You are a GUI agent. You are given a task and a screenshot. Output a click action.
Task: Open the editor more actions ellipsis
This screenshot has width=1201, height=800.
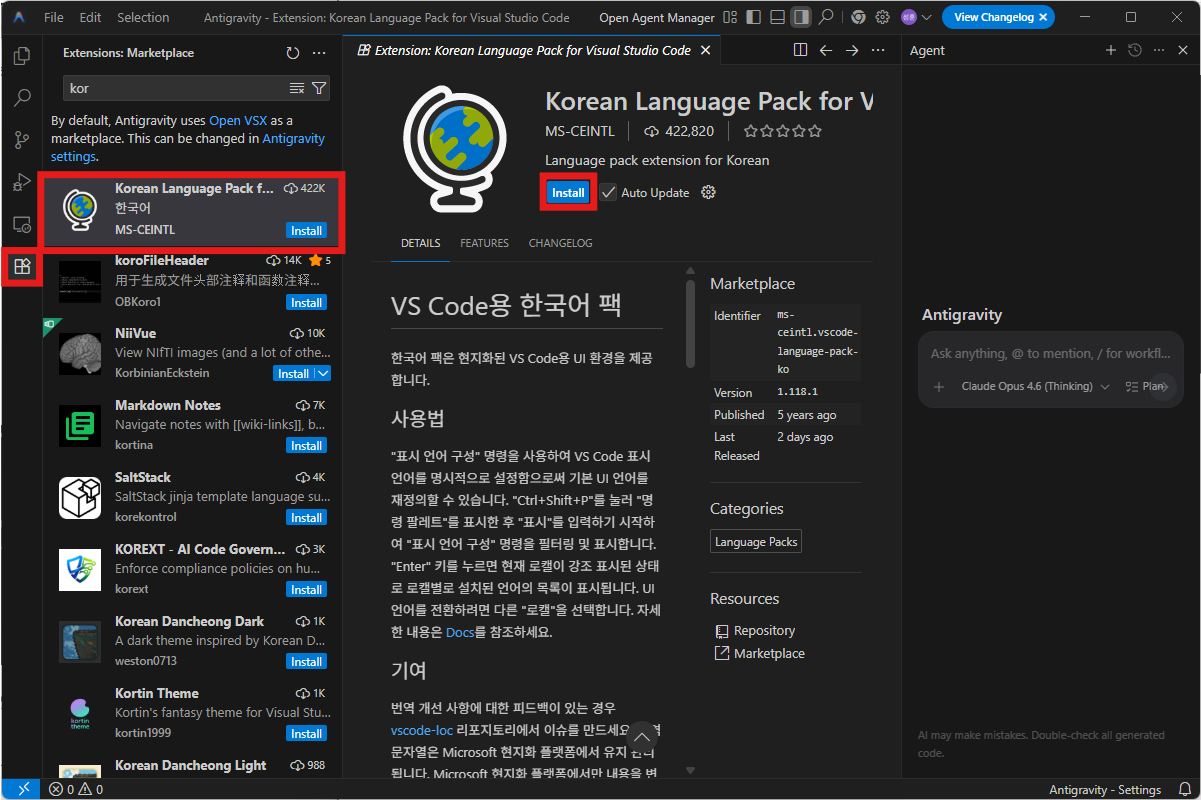point(878,50)
